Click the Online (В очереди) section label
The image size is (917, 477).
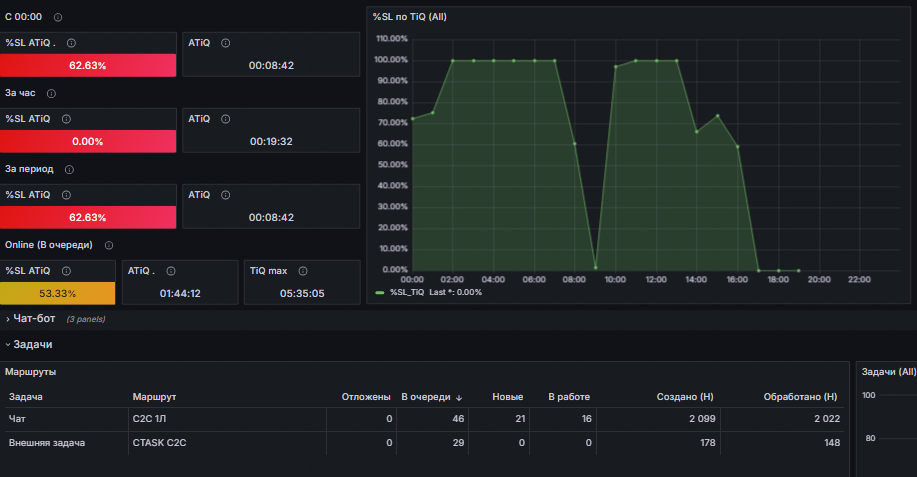(x=49, y=245)
